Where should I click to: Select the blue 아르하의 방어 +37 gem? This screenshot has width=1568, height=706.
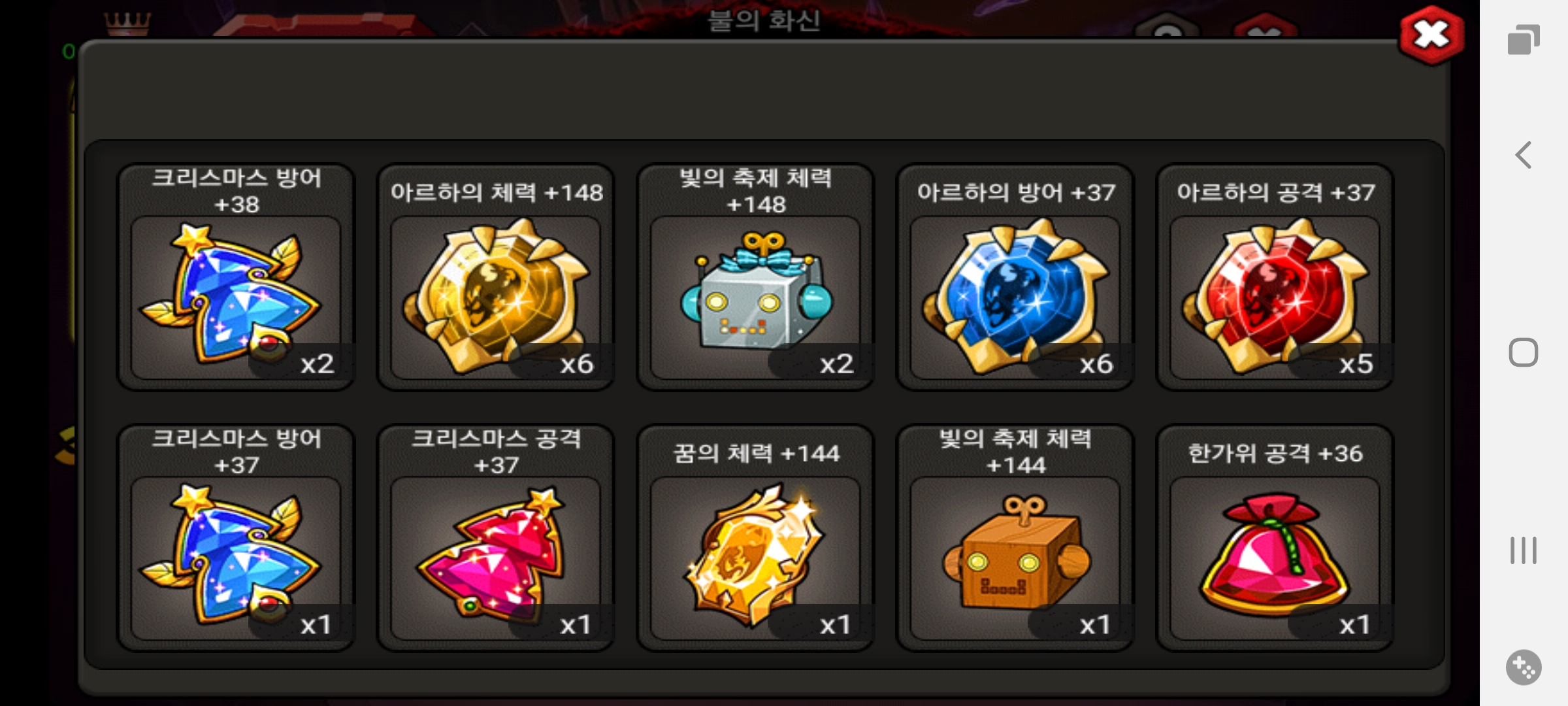1015,277
